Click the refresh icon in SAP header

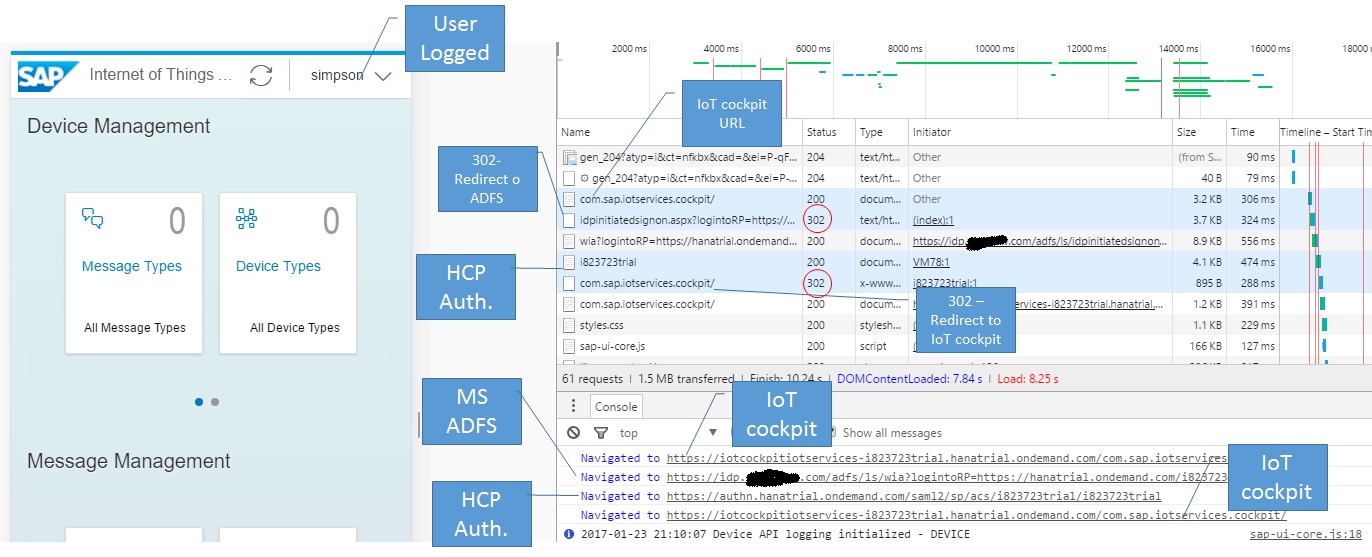261,75
